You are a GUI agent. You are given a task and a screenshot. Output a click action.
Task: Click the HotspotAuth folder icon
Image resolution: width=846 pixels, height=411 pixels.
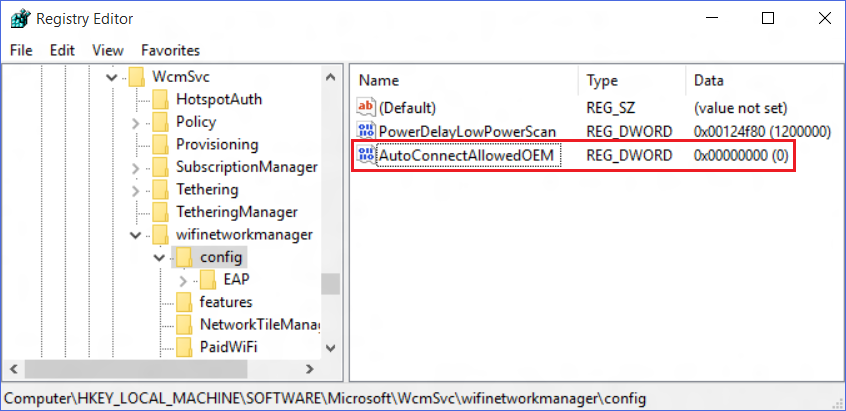pos(160,99)
